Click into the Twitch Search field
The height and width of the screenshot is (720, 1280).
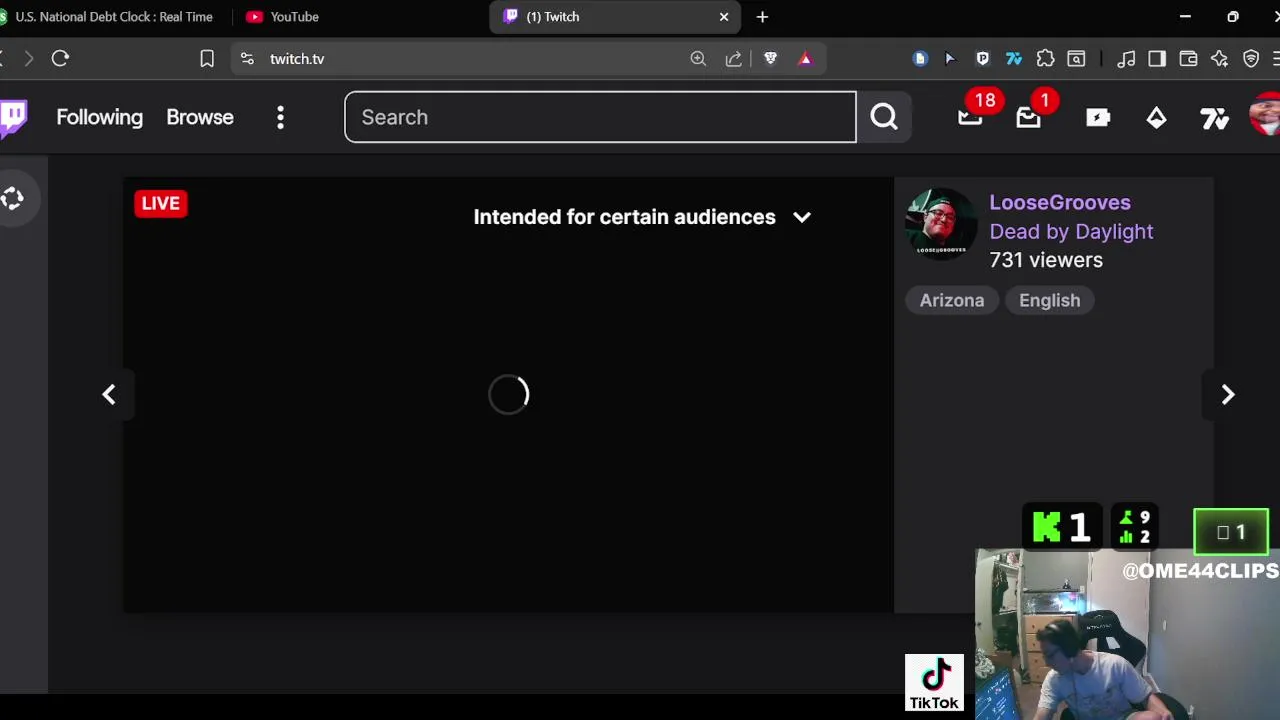click(600, 117)
